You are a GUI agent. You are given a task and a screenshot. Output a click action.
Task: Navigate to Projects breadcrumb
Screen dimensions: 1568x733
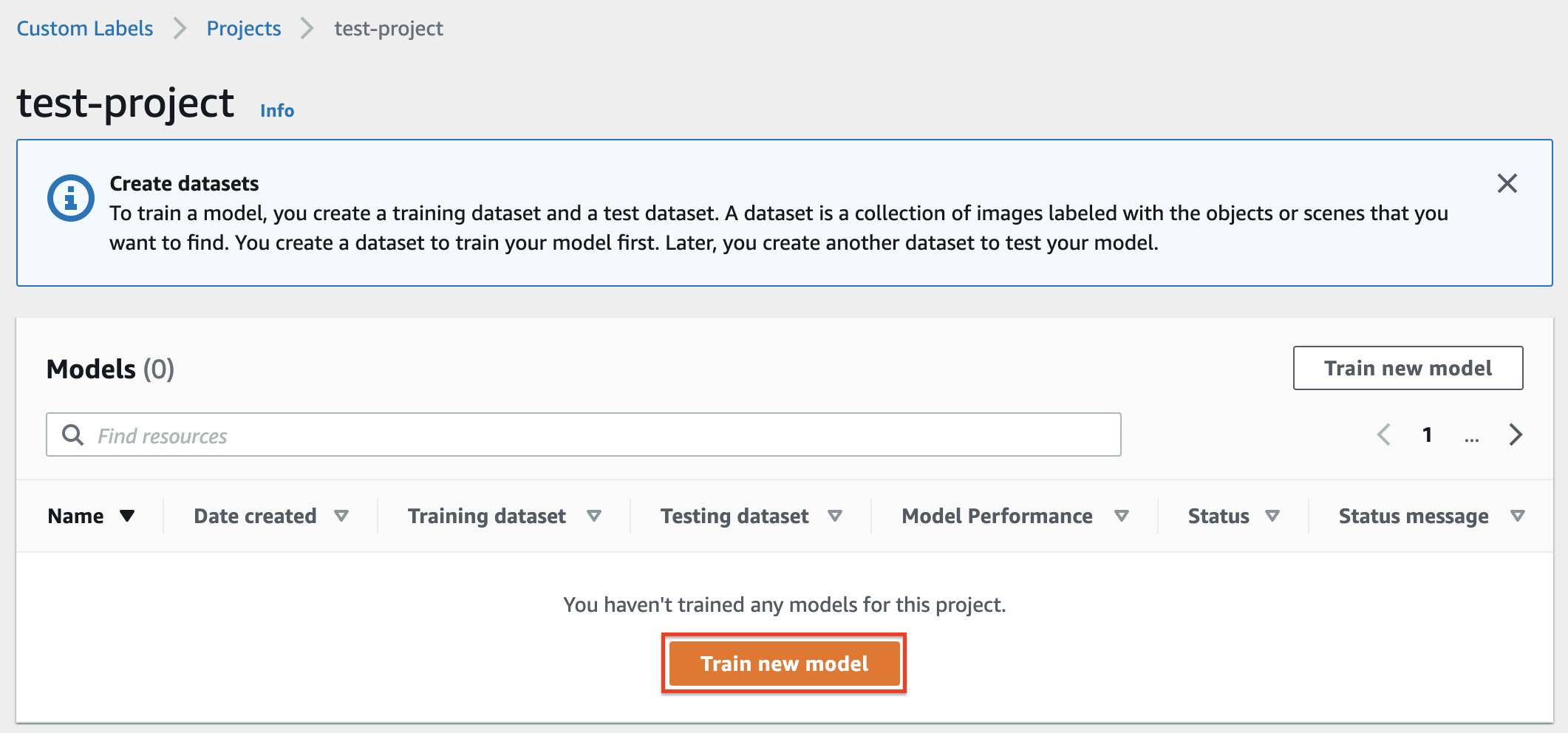pos(244,28)
